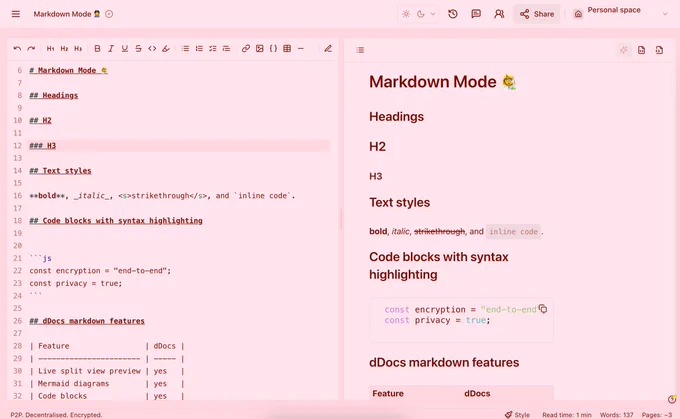Insert a numbered list

coord(199,49)
